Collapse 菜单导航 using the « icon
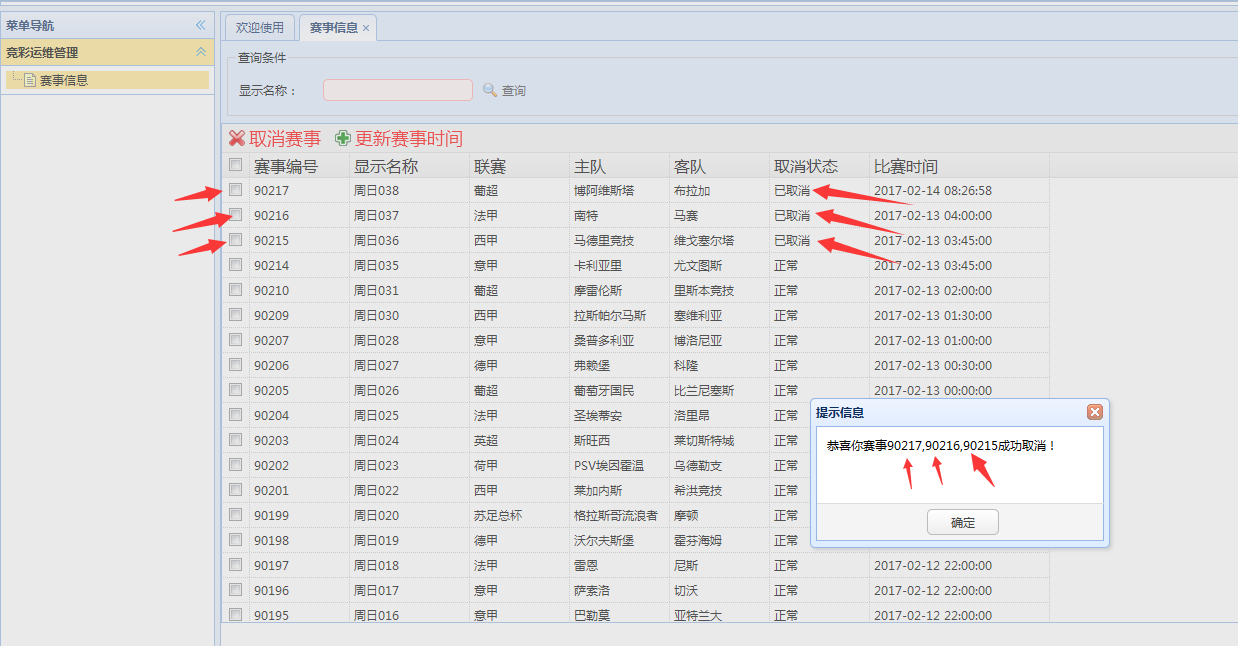 tap(200, 25)
